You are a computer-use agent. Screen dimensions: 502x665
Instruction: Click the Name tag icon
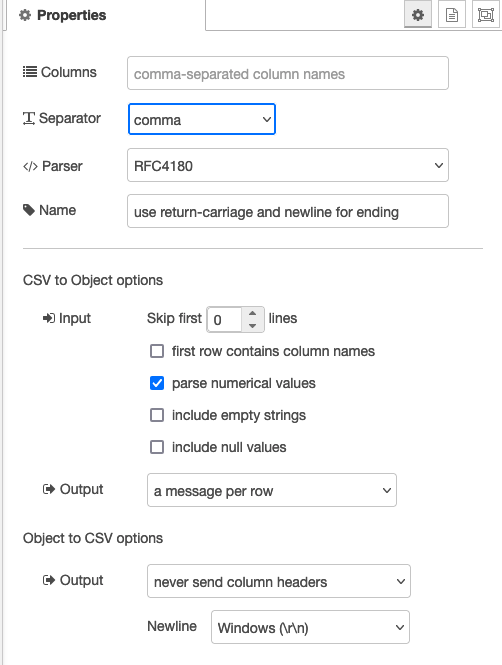[28, 210]
